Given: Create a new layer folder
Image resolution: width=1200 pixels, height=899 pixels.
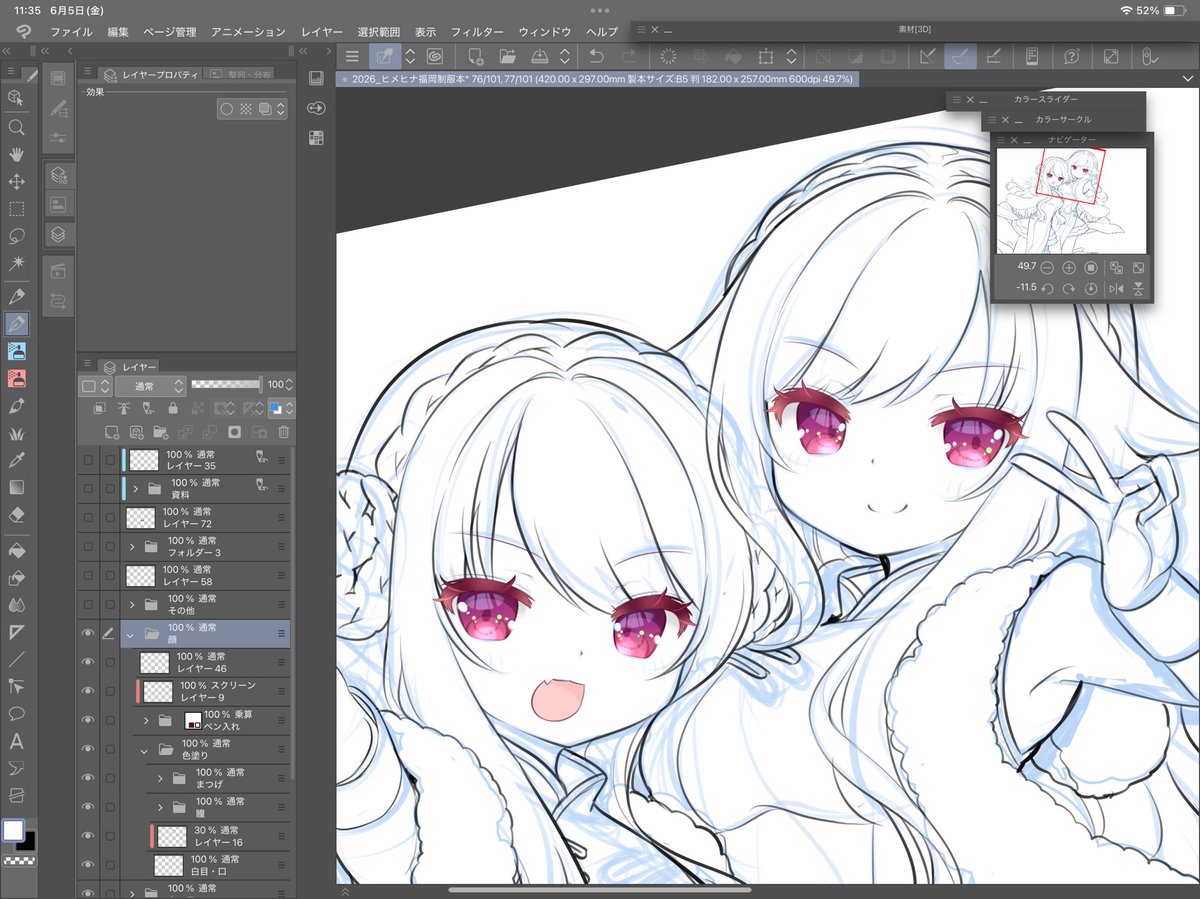Looking at the screenshot, I should coord(160,432).
